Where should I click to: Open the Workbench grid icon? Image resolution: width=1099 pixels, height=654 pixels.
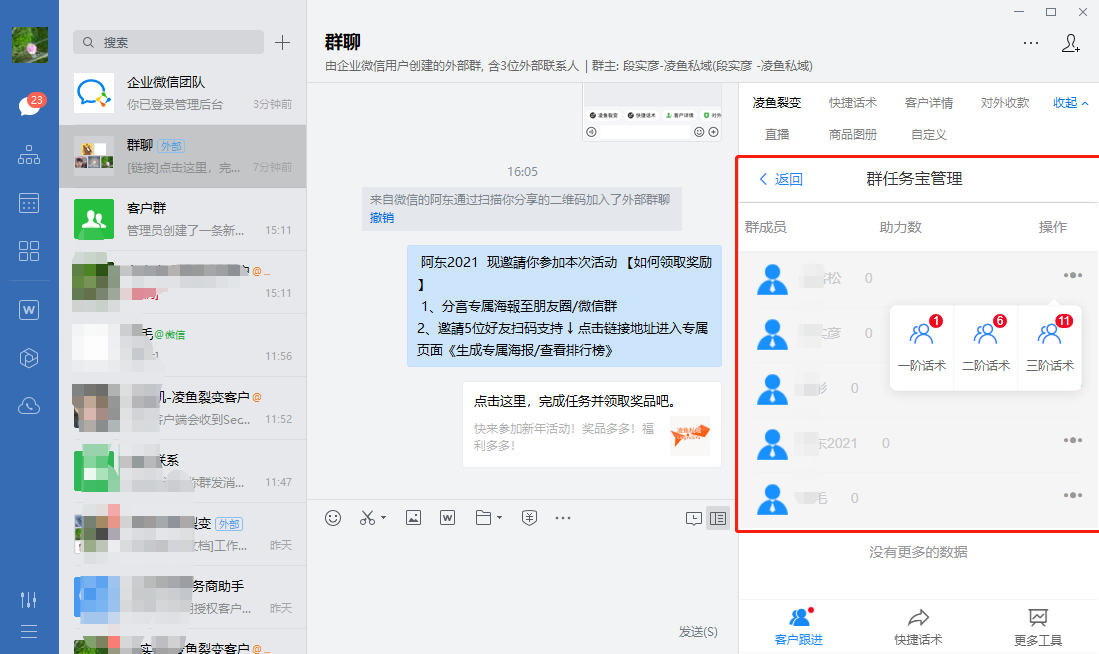coord(29,251)
